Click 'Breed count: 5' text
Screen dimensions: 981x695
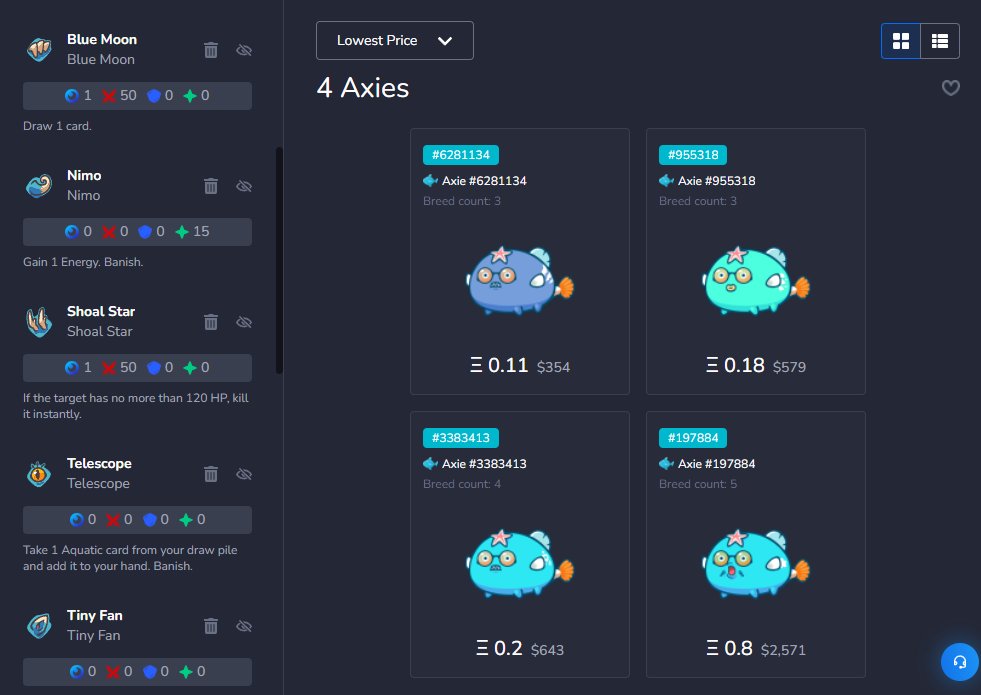pyautogui.click(x=698, y=484)
